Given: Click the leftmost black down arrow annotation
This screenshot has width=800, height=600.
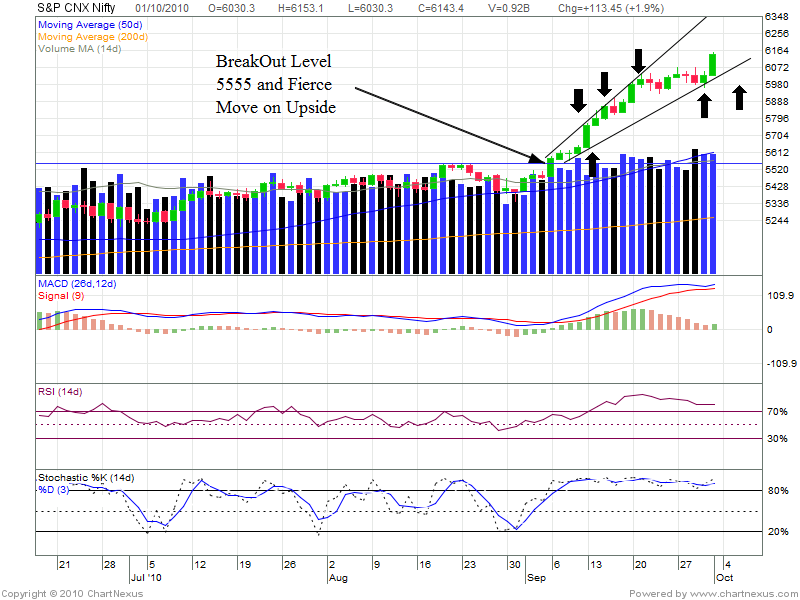Looking at the screenshot, I should pyautogui.click(x=578, y=100).
